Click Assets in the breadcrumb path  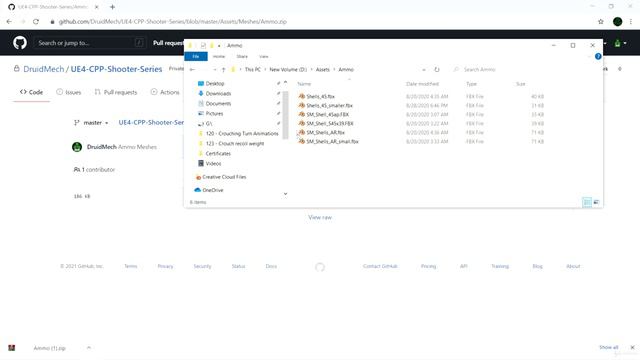(322, 70)
